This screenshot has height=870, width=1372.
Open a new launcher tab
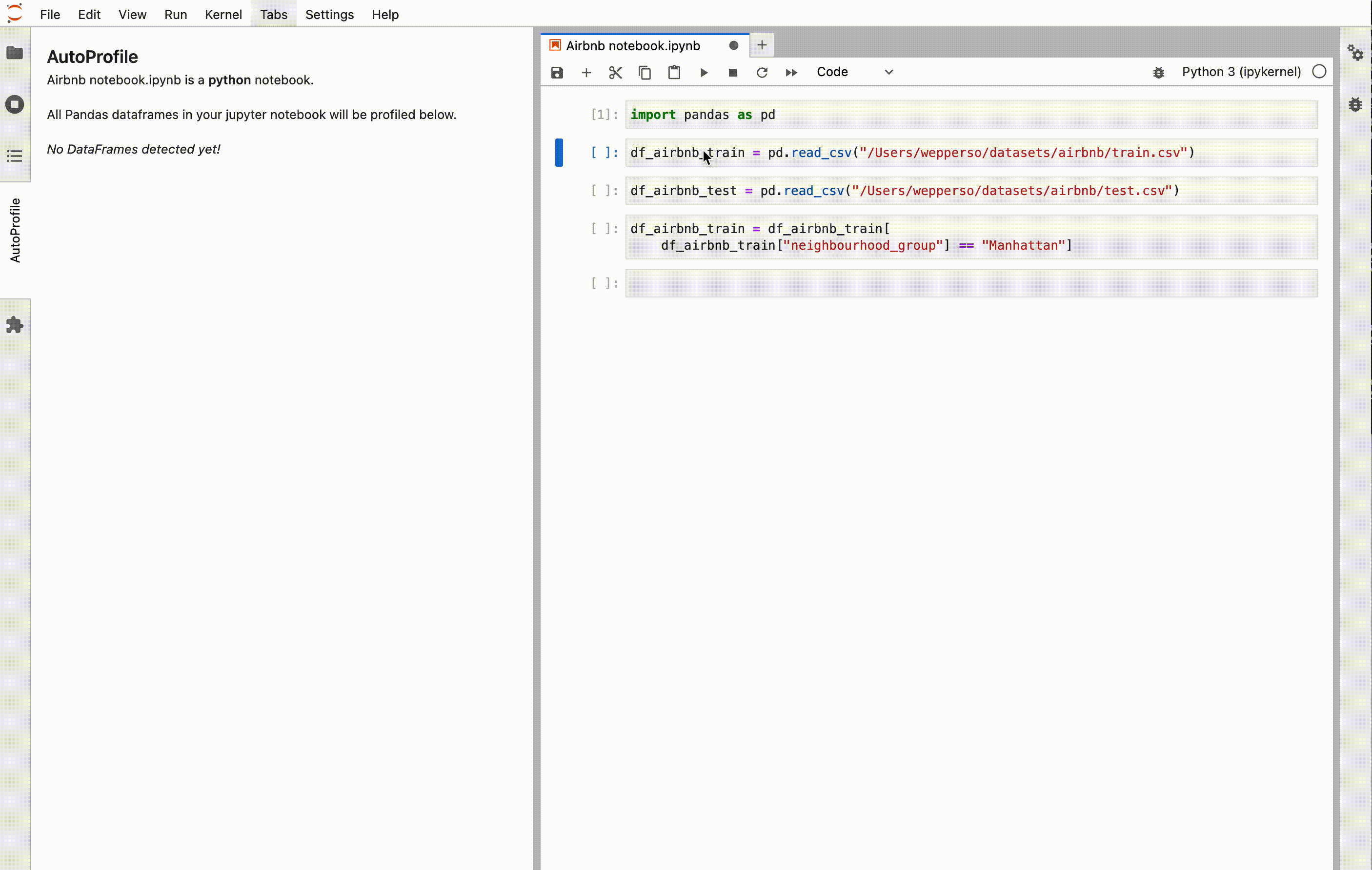762,45
